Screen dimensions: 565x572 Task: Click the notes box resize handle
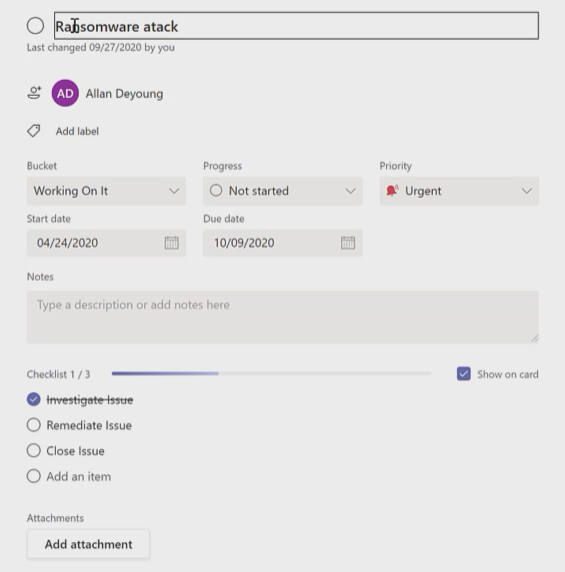pos(535,339)
